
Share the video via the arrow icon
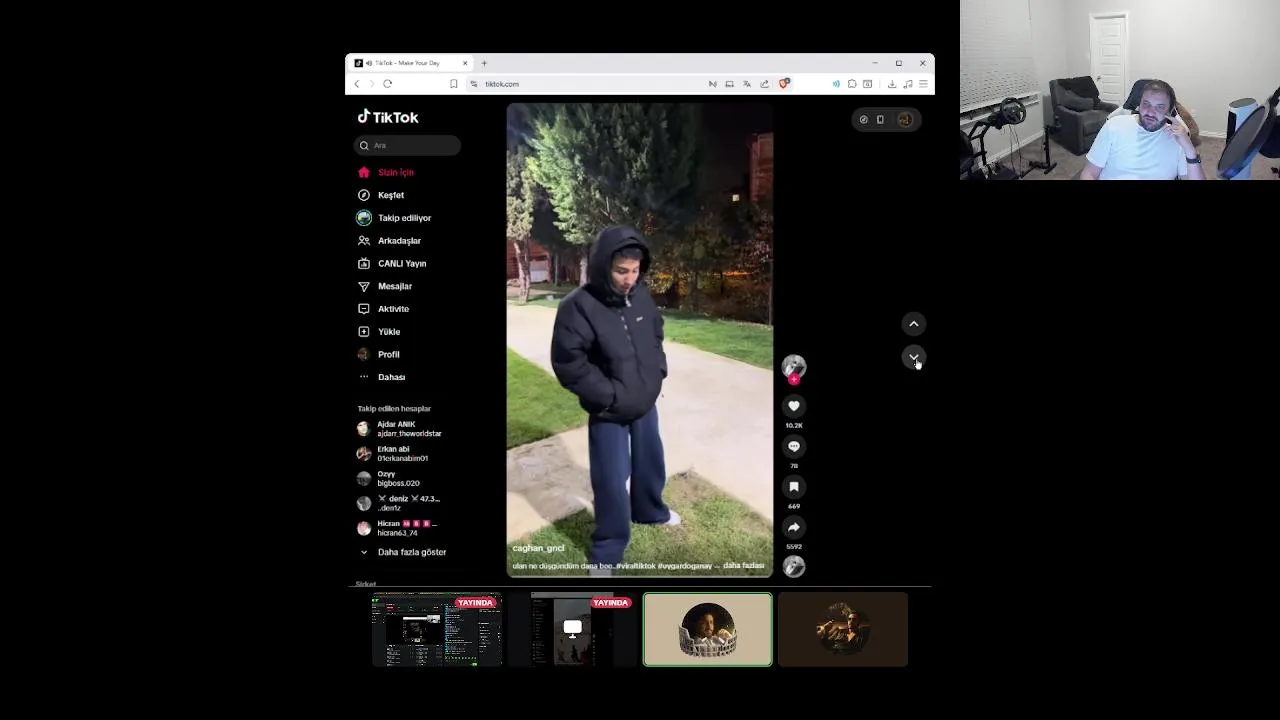click(x=794, y=527)
